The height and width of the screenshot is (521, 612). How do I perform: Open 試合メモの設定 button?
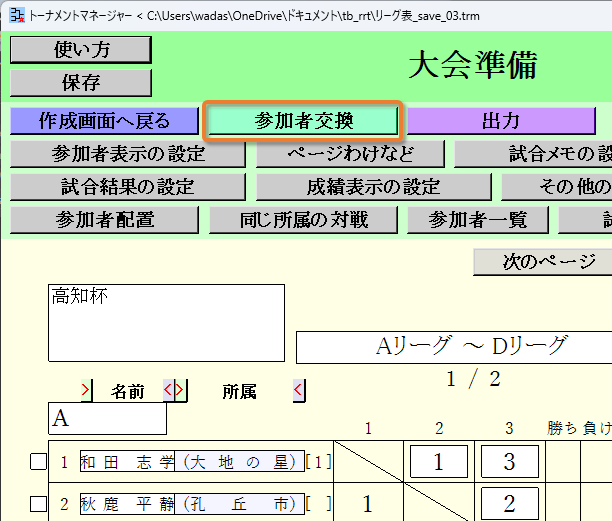pos(533,154)
